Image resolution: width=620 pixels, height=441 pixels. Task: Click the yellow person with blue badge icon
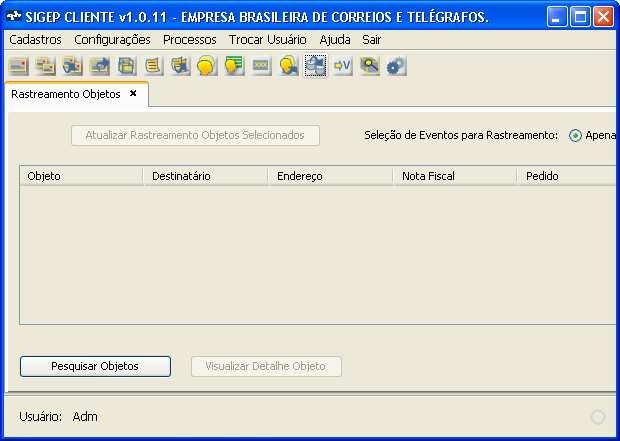(x=288, y=66)
